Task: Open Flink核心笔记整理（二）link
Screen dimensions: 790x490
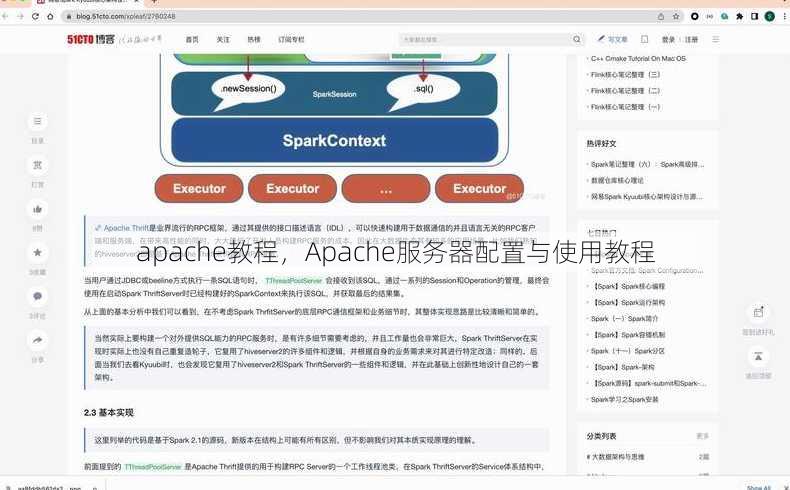Action: coord(625,91)
